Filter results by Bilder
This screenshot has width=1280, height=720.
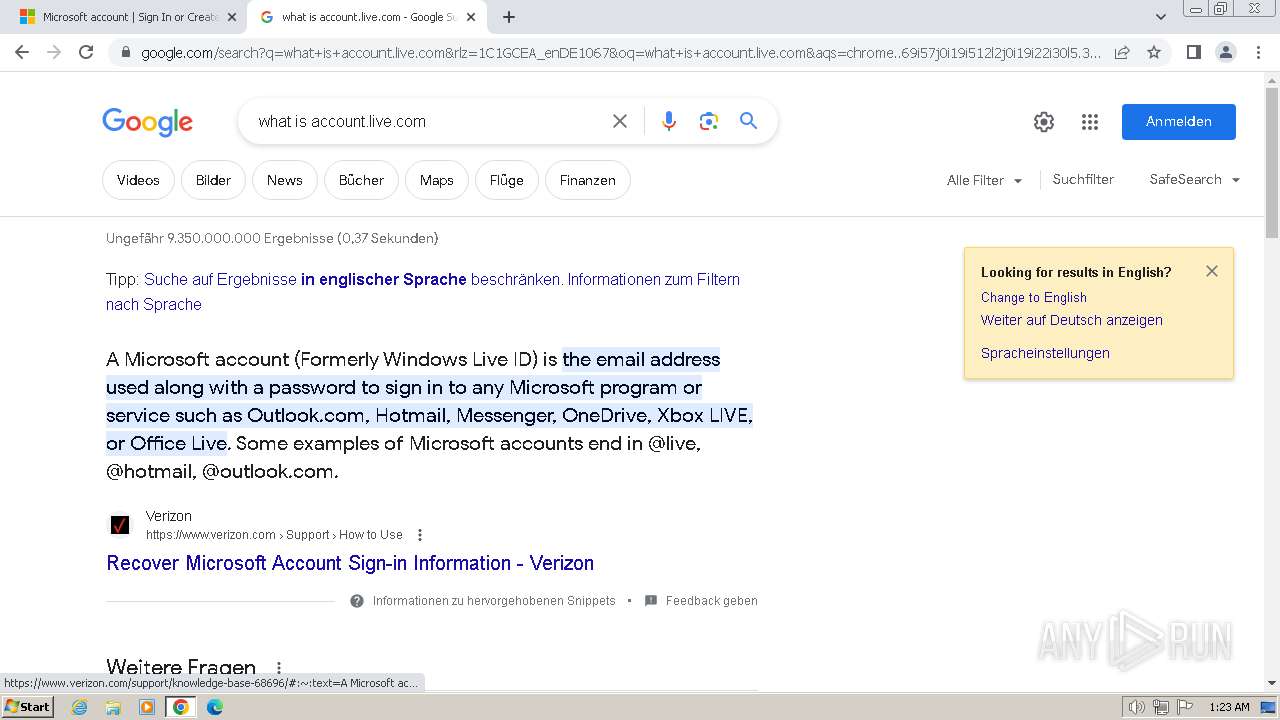(x=213, y=180)
